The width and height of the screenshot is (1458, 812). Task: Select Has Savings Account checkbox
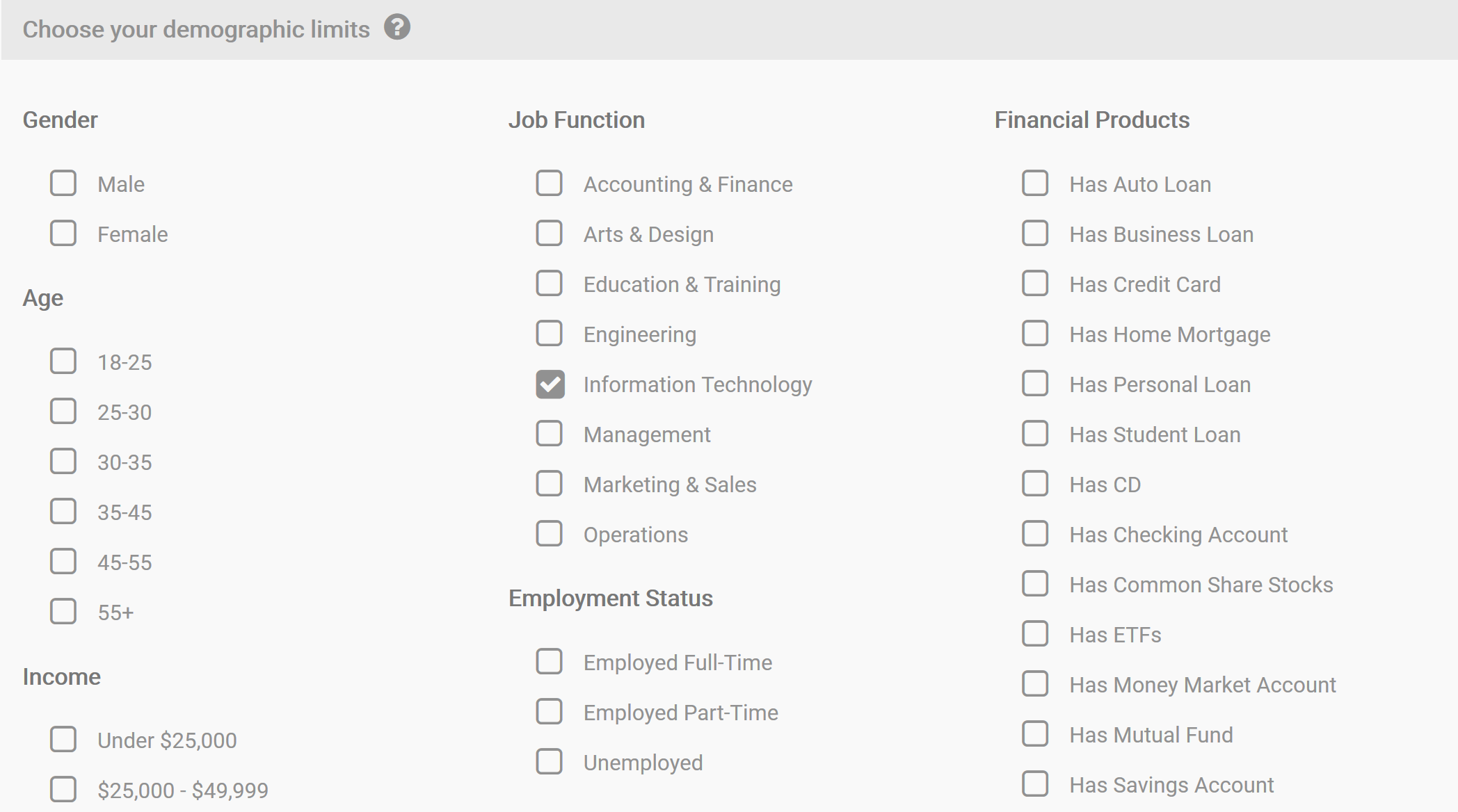tap(1035, 784)
